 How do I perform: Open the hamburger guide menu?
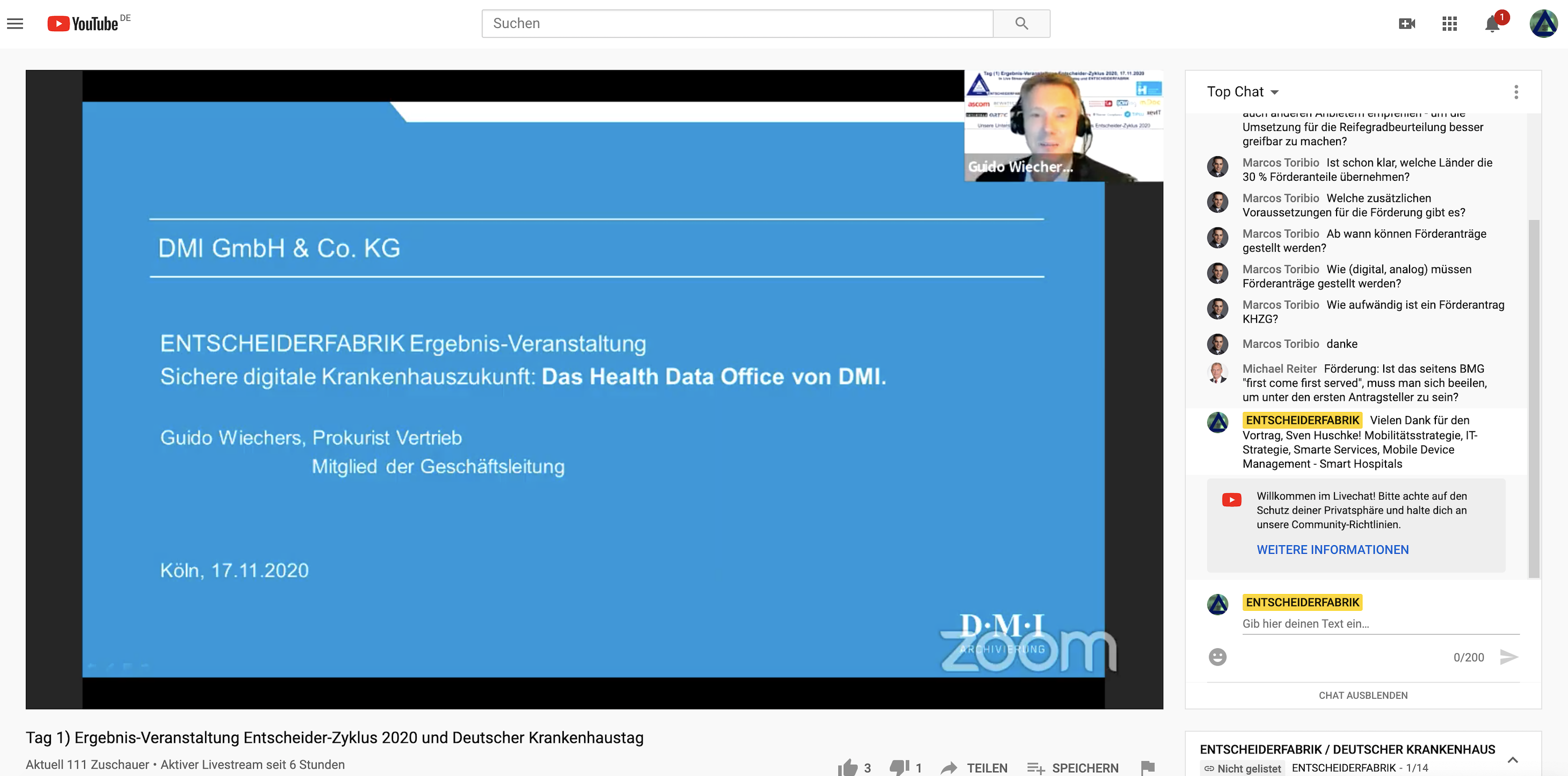pos(15,24)
